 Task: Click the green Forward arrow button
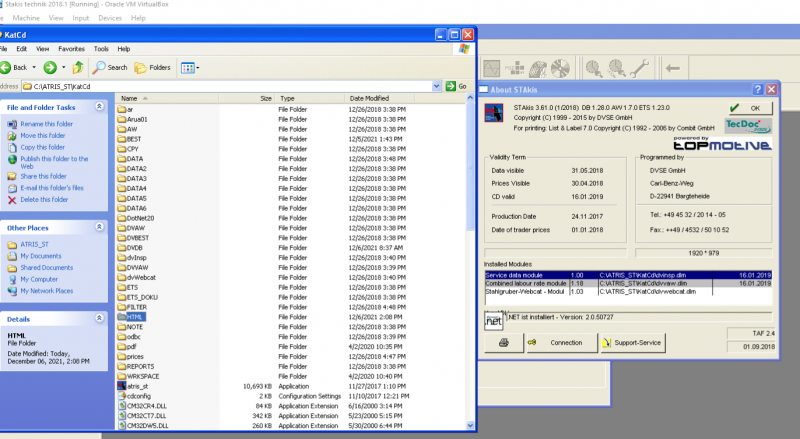50,67
